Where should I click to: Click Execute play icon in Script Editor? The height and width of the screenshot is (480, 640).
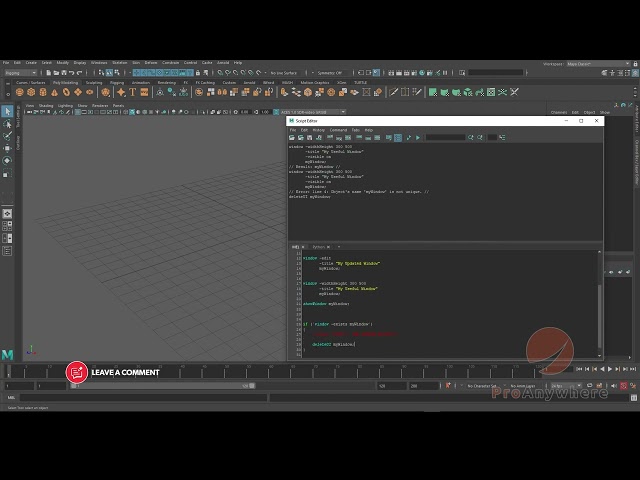point(418,138)
